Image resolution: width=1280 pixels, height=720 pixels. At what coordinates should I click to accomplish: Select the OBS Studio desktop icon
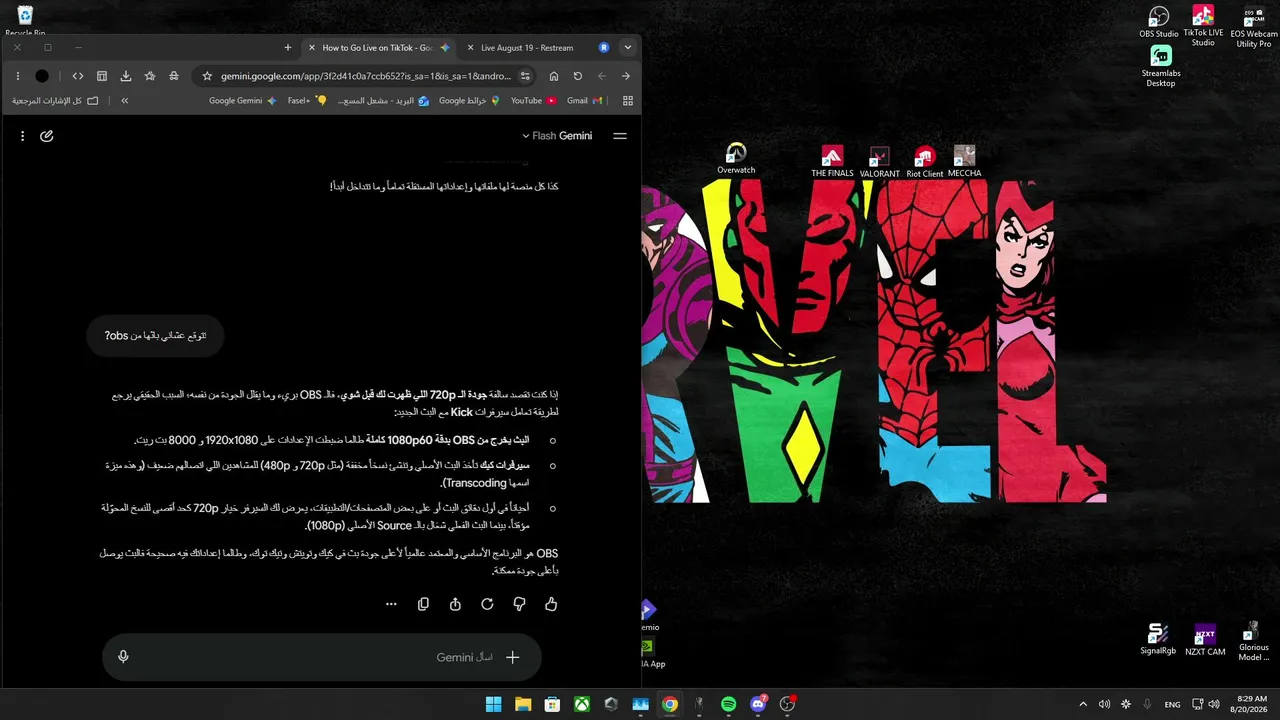click(x=1159, y=23)
